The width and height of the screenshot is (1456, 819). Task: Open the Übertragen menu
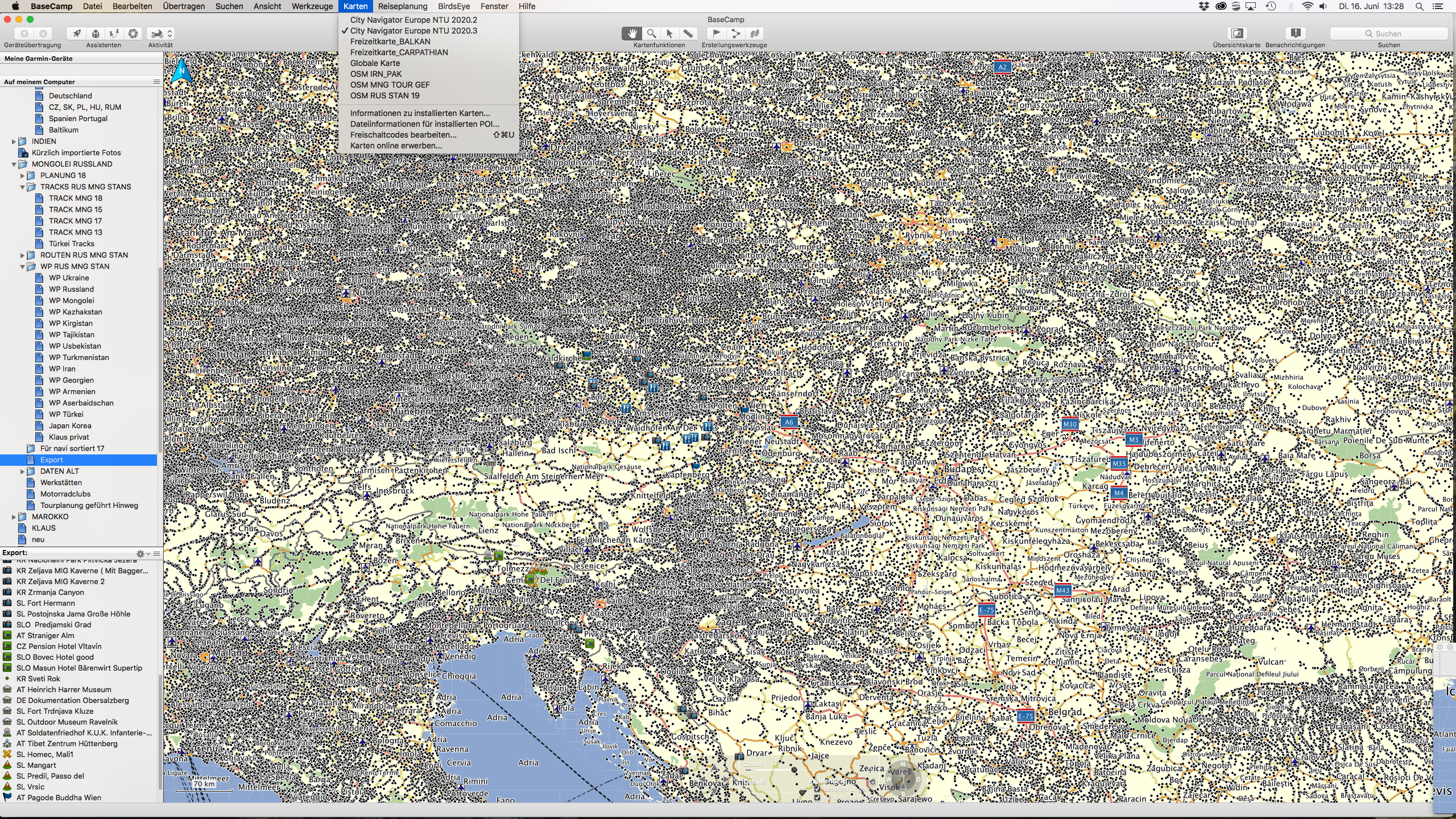pos(184,6)
